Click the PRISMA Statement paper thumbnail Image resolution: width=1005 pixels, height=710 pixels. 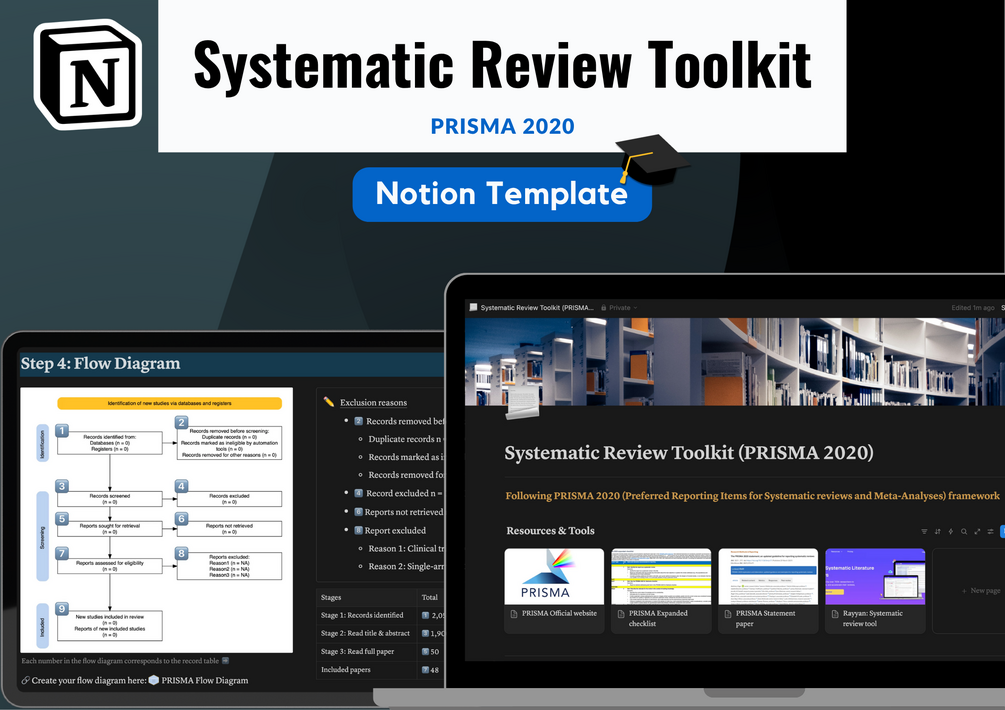coord(768,576)
